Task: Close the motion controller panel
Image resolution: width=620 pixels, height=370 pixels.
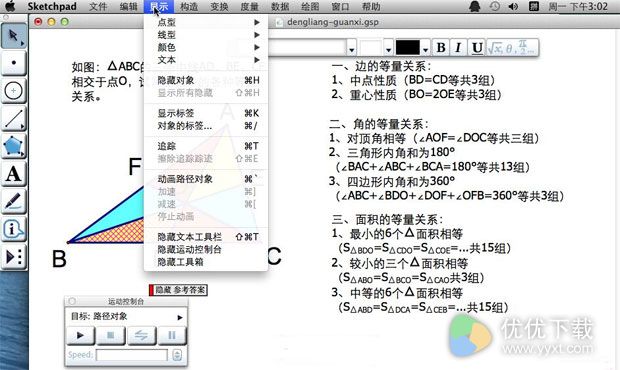Action: click(x=72, y=301)
